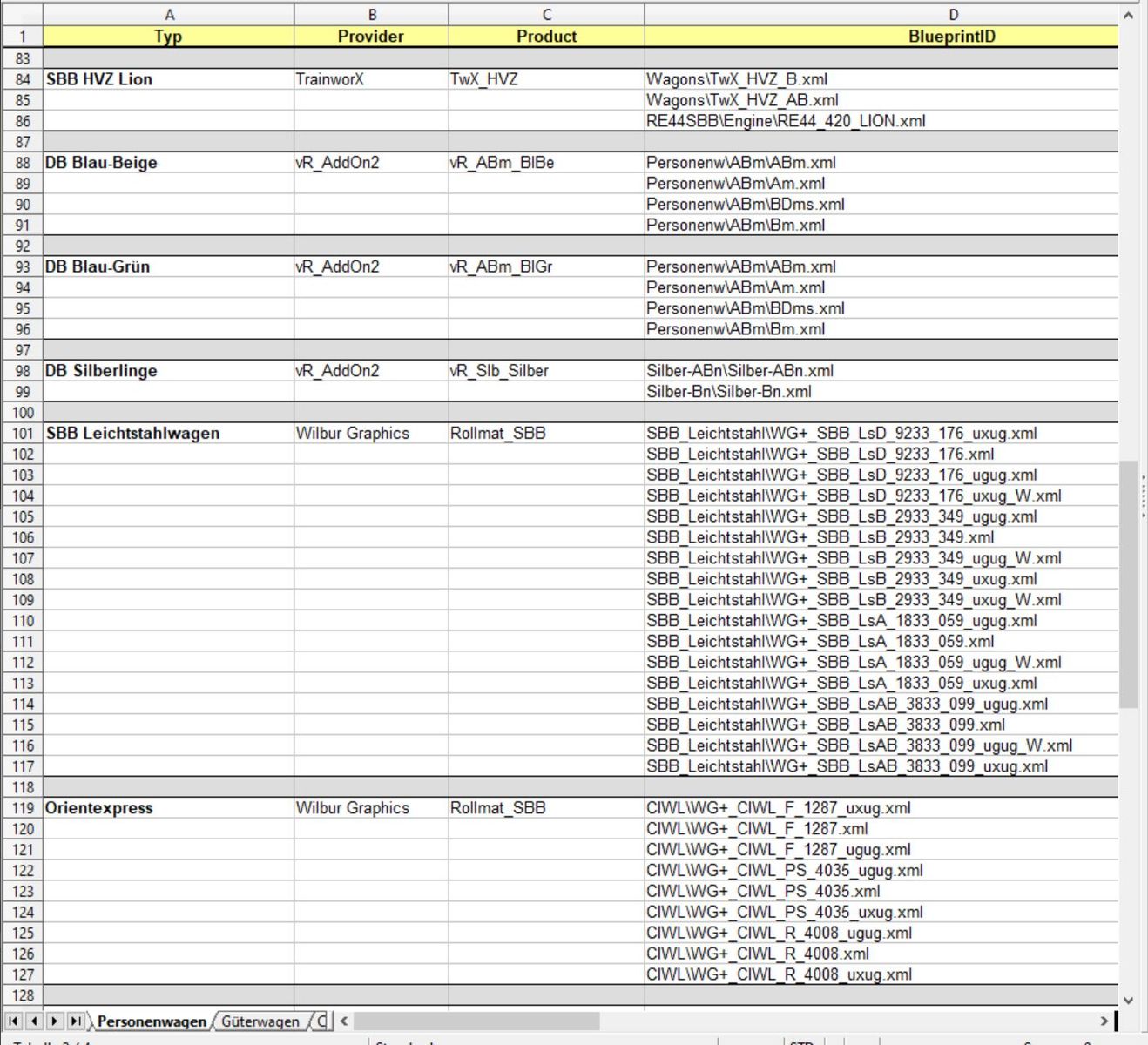Viewport: 1148px width, 1045px height.
Task: Select the row 101 header
Action: [x=23, y=434]
